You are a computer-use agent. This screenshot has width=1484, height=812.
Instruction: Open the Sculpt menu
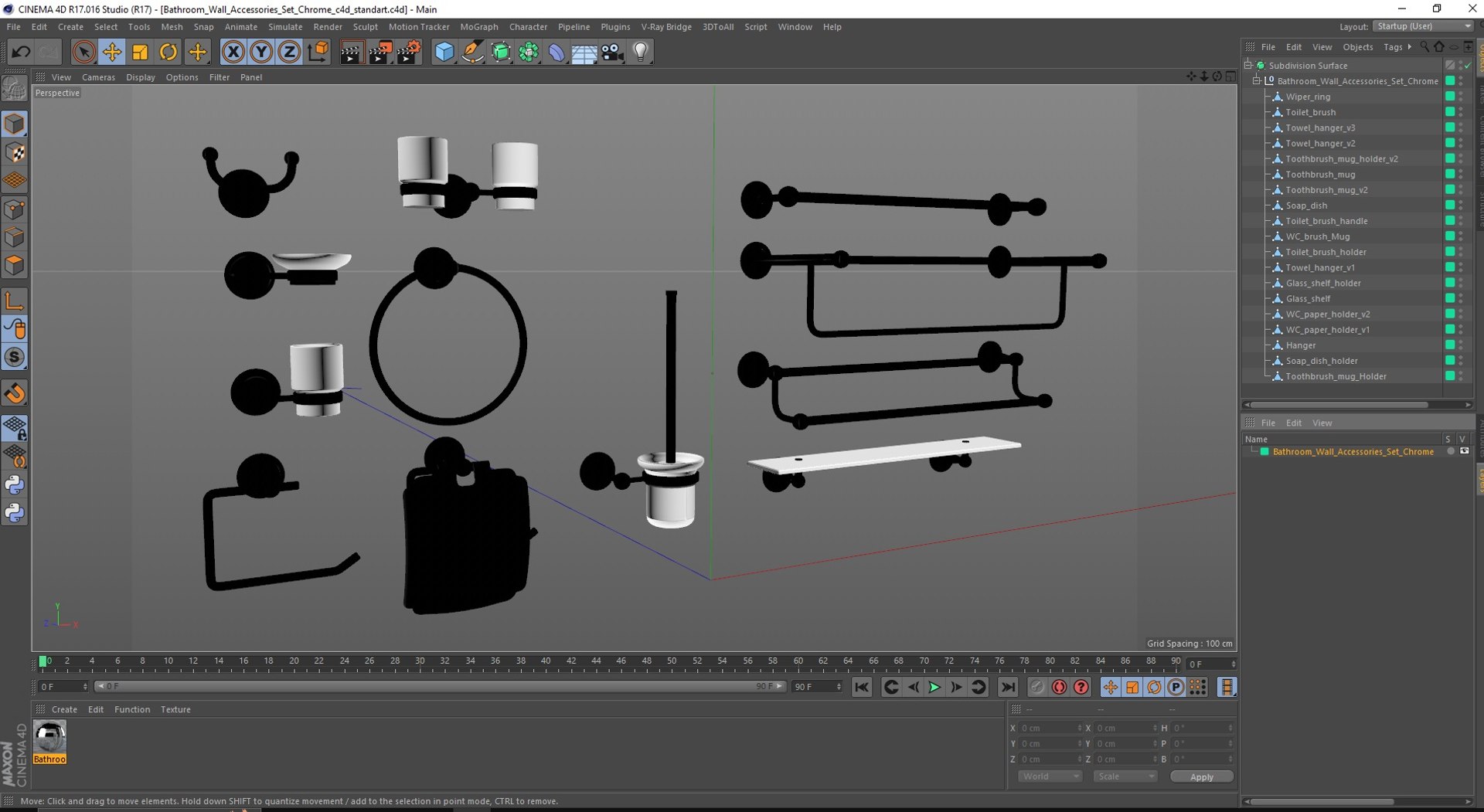[x=366, y=26]
